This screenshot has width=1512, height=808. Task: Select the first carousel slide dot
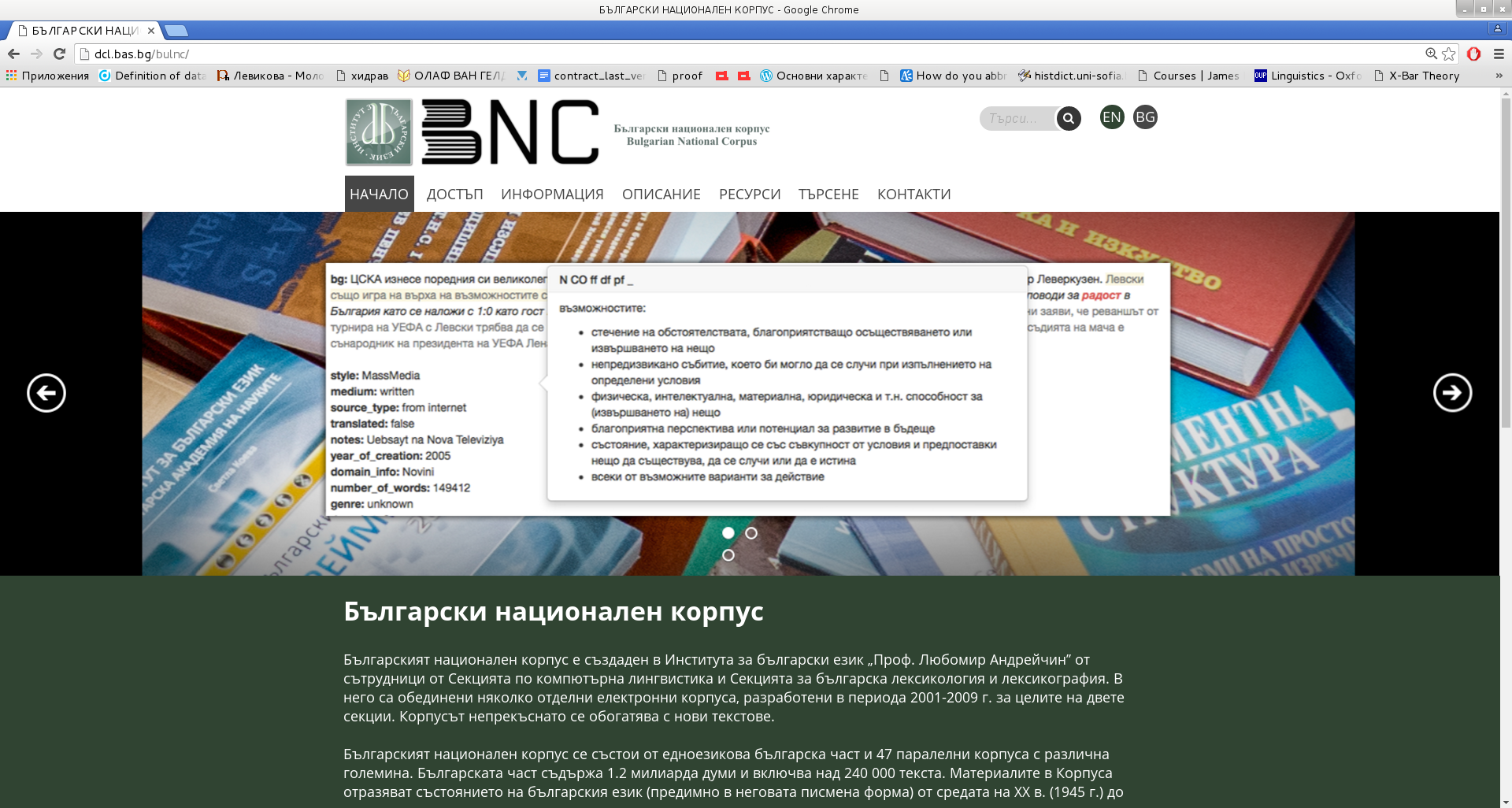tap(728, 533)
